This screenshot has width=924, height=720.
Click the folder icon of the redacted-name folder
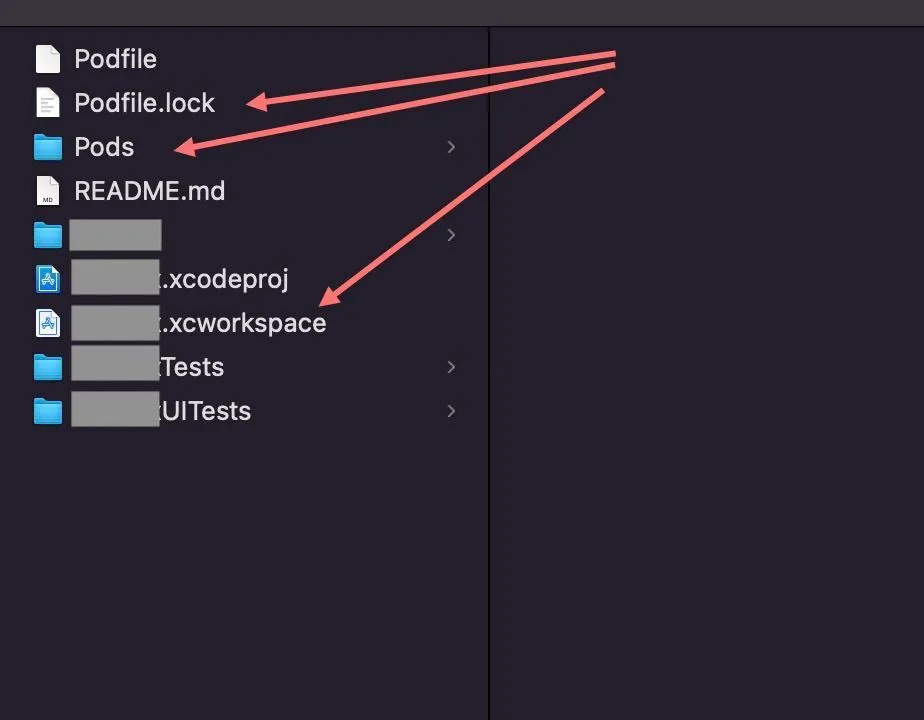point(48,235)
